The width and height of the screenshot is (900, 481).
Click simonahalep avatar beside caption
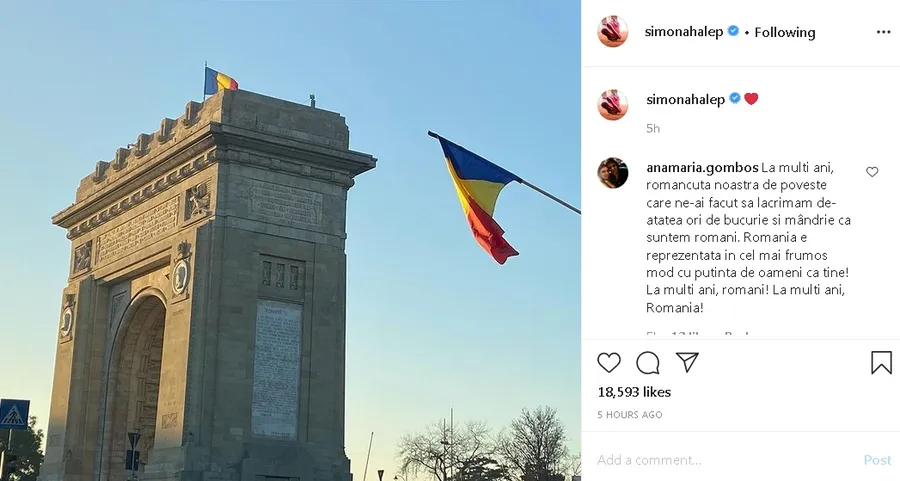pyautogui.click(x=612, y=104)
